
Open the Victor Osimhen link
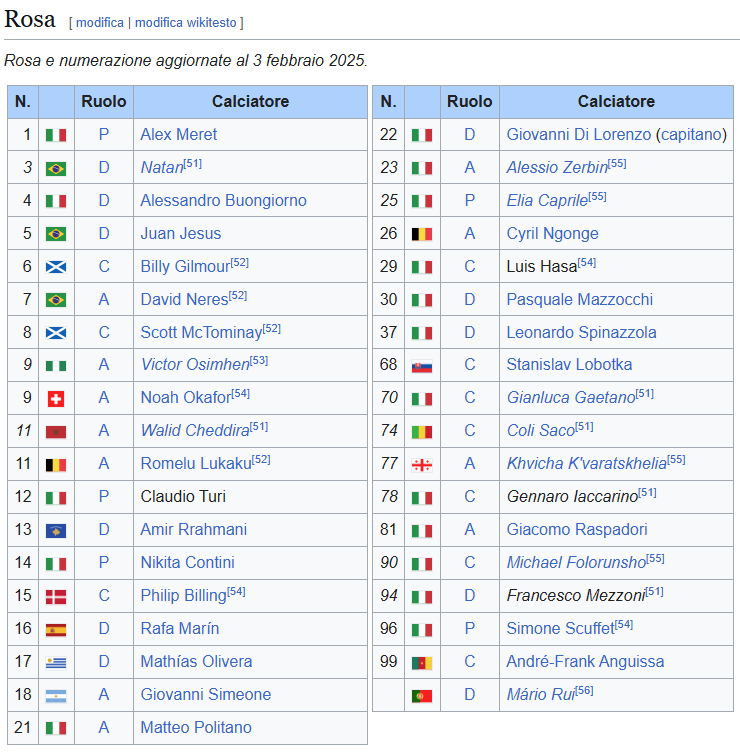(195, 364)
